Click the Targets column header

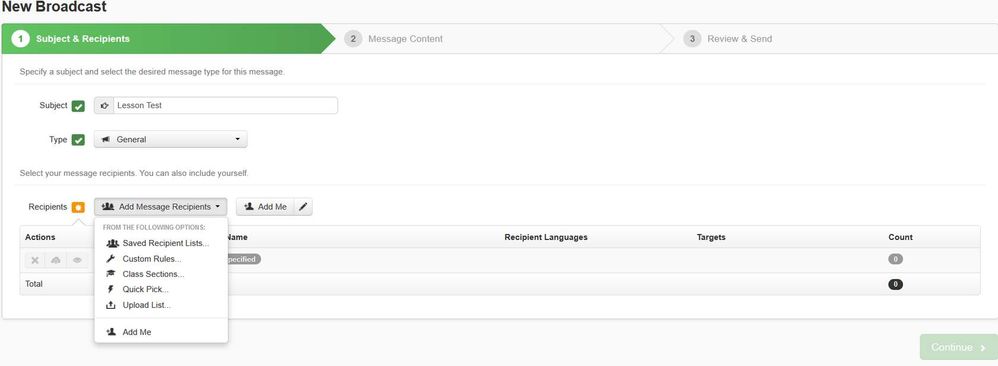pyautogui.click(x=711, y=237)
